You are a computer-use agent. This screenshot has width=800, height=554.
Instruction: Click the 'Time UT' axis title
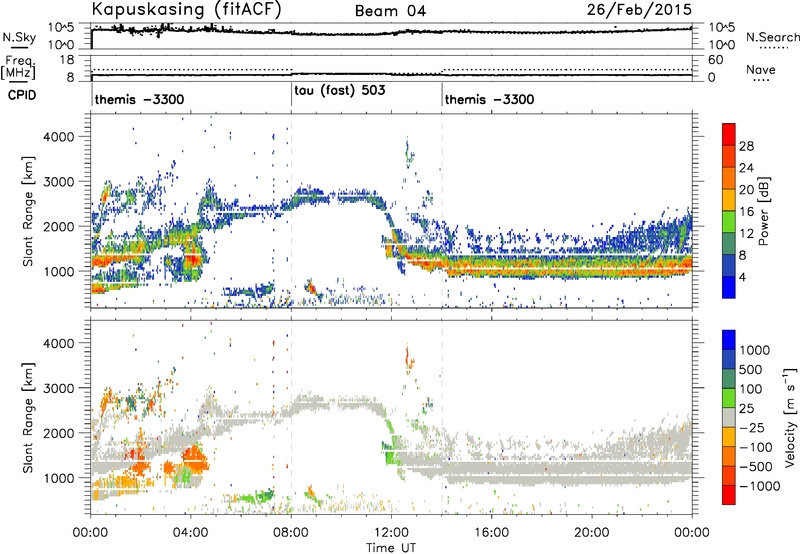391,548
